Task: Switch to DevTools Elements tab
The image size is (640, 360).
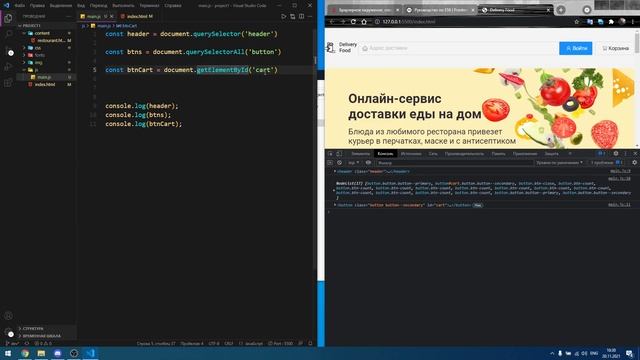Action: (360, 153)
